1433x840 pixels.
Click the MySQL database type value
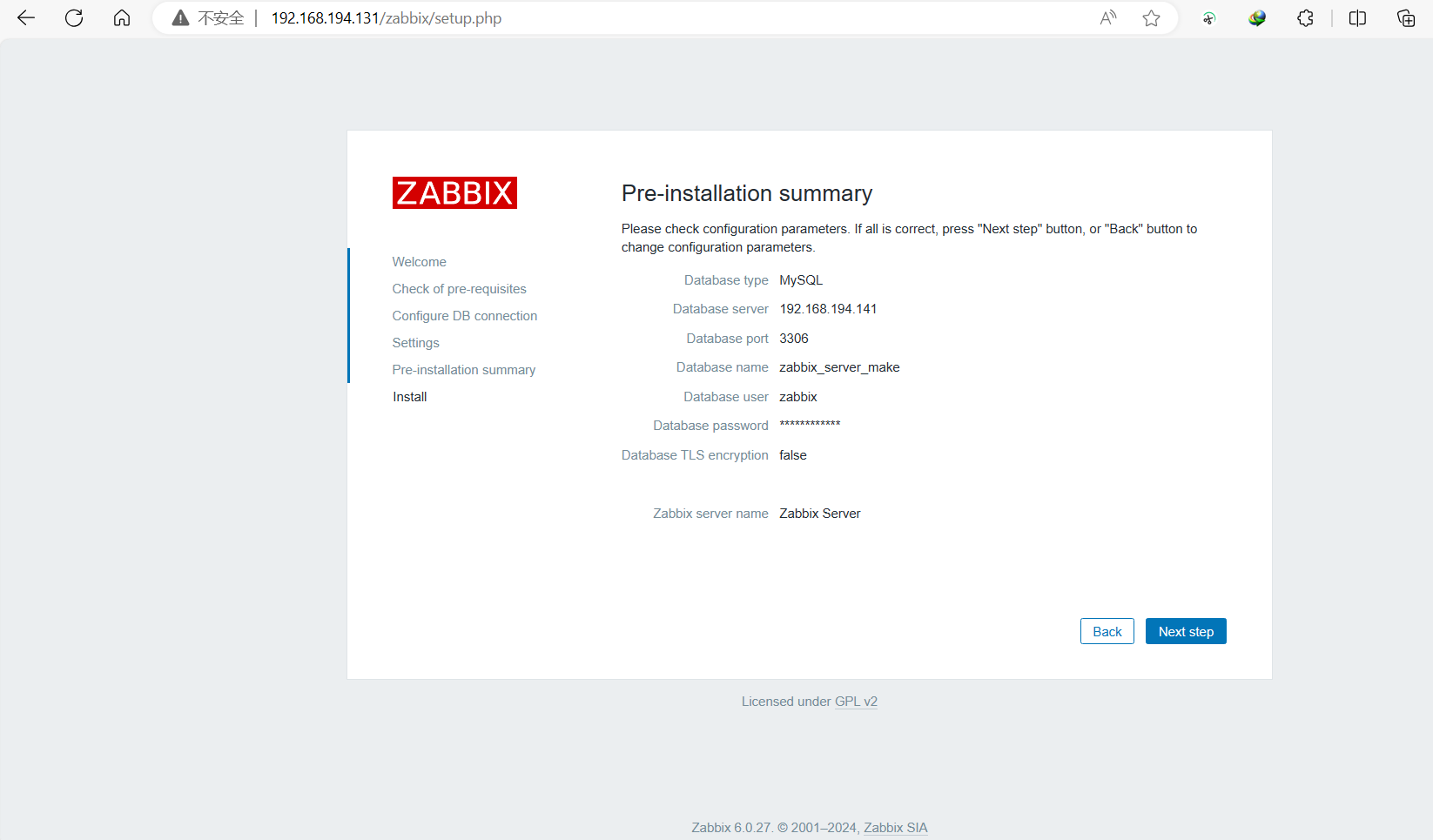point(801,280)
